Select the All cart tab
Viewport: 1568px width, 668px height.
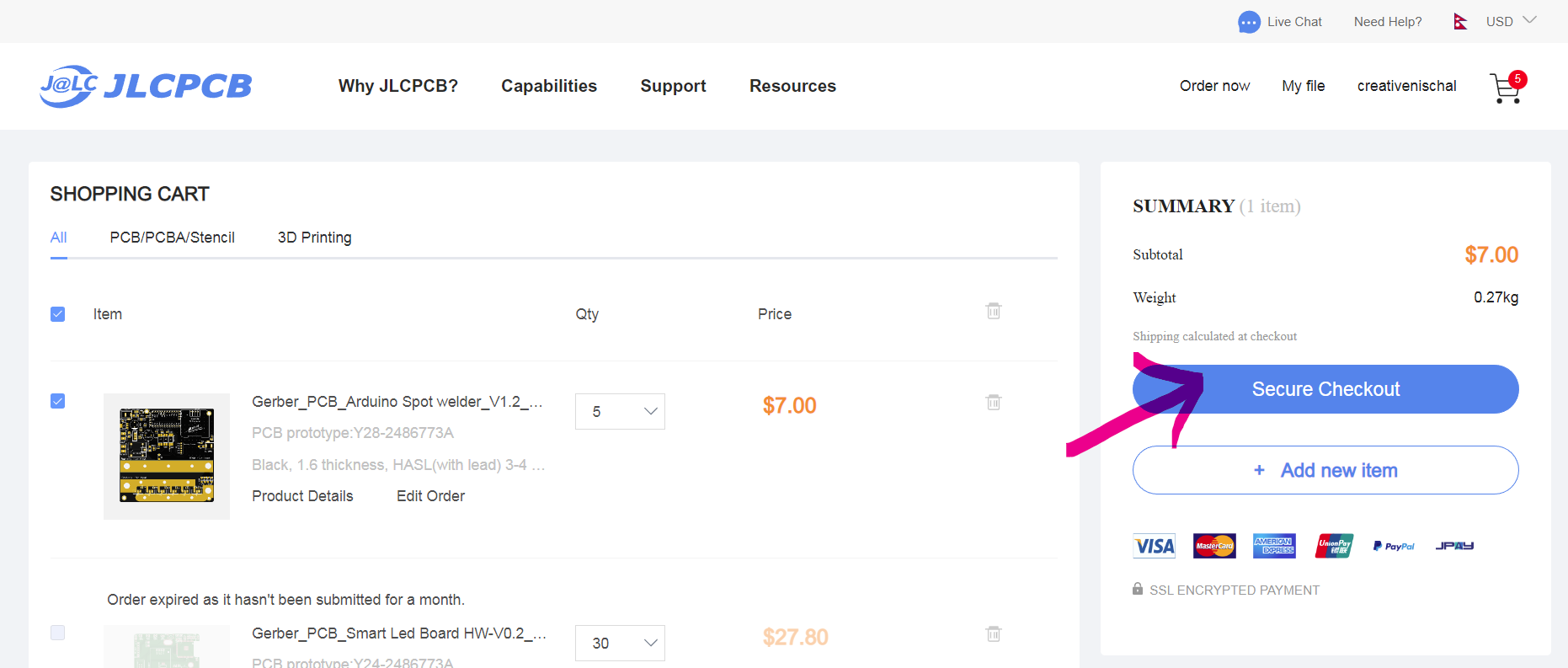(x=58, y=238)
